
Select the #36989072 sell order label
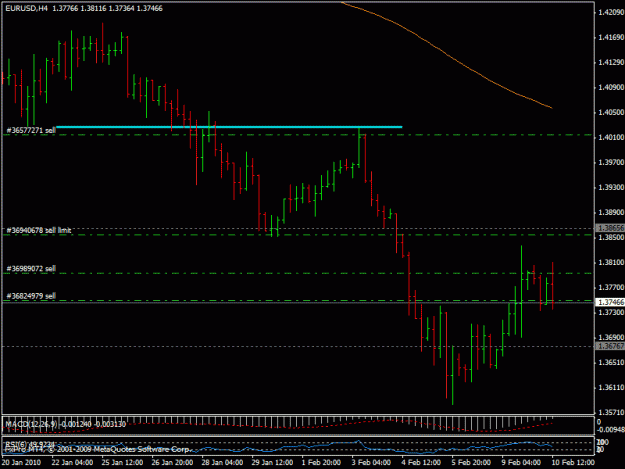click(x=31, y=269)
